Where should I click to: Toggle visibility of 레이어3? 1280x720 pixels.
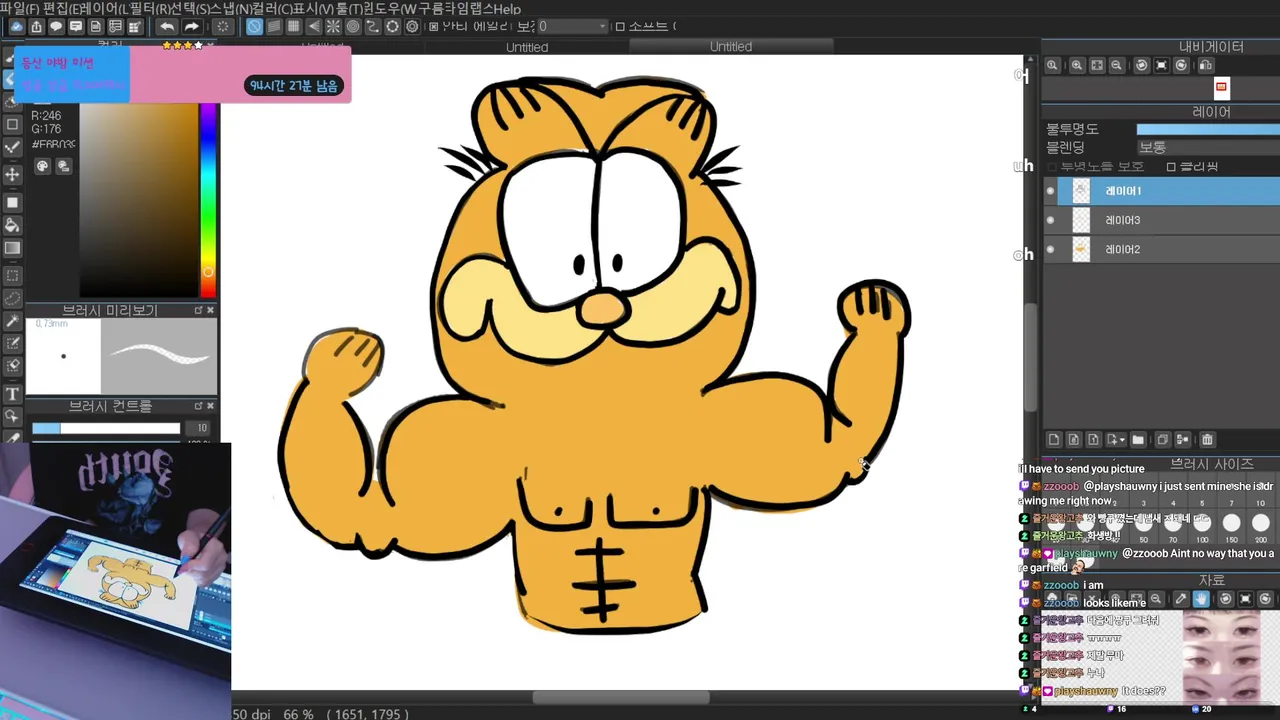click(1050, 220)
